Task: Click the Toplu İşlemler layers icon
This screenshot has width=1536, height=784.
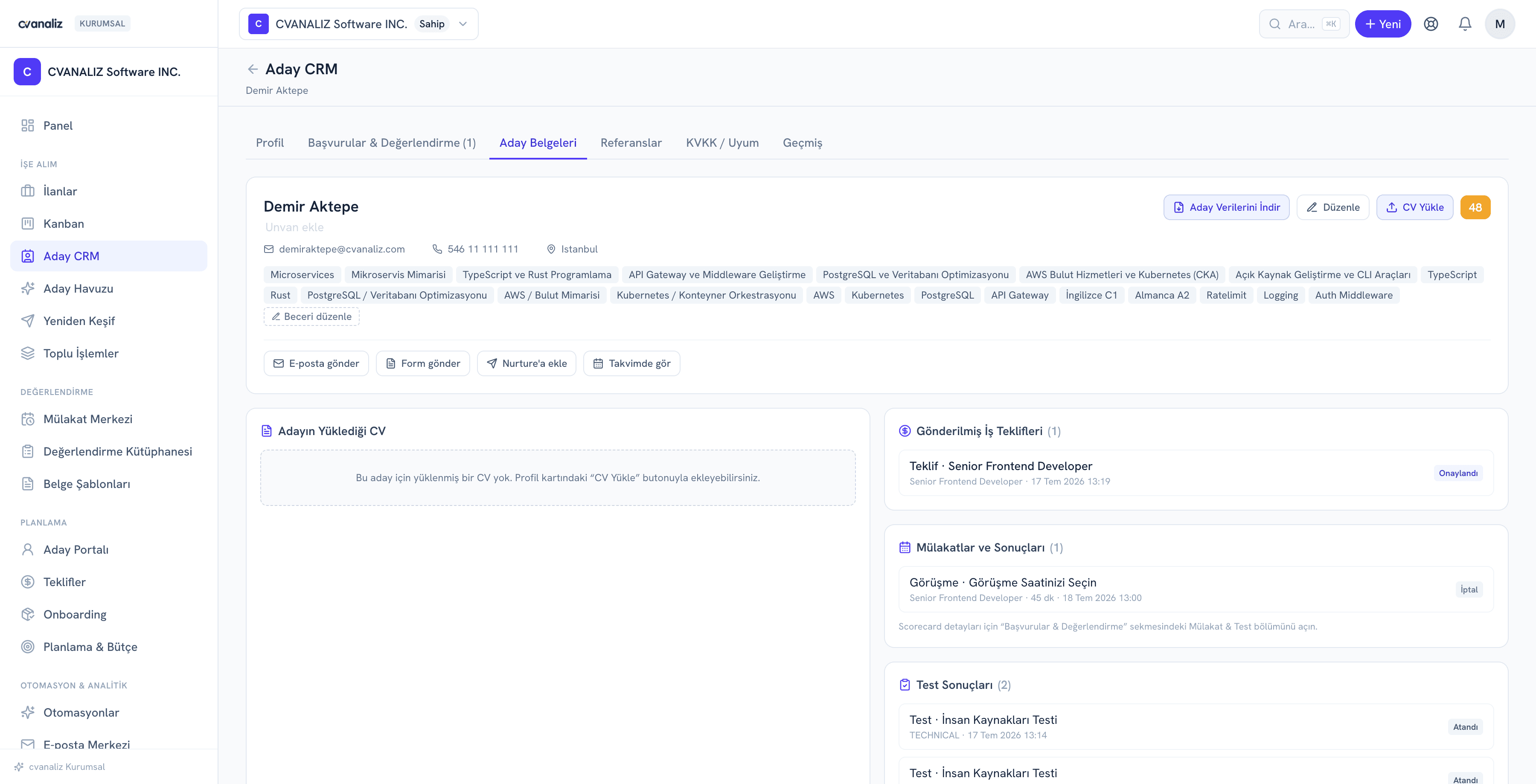Action: point(27,353)
